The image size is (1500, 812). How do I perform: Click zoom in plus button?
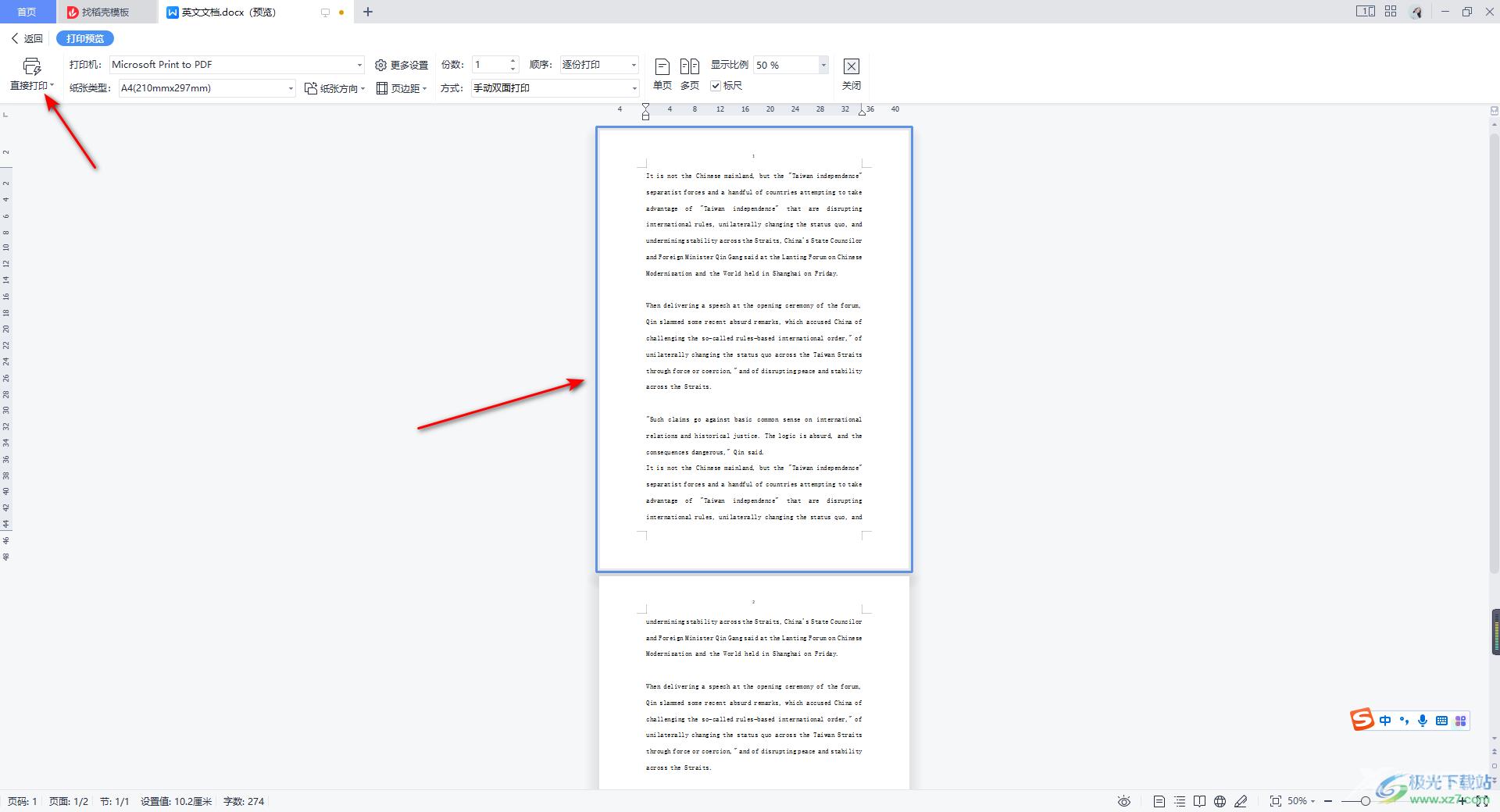coord(1463,801)
